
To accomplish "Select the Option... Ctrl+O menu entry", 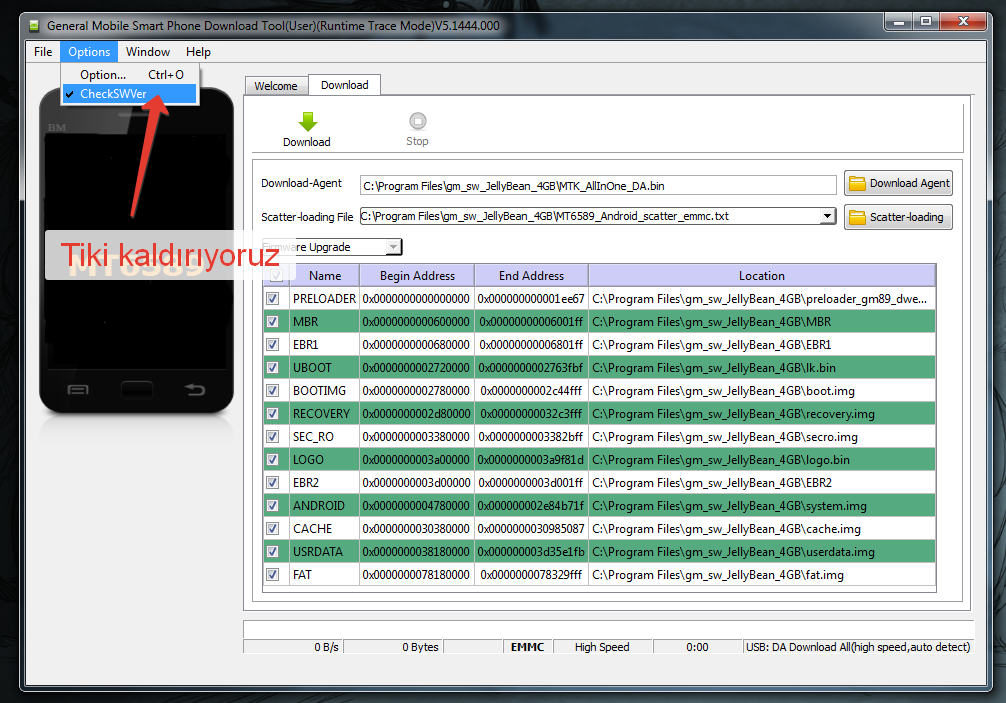I will (130, 74).
